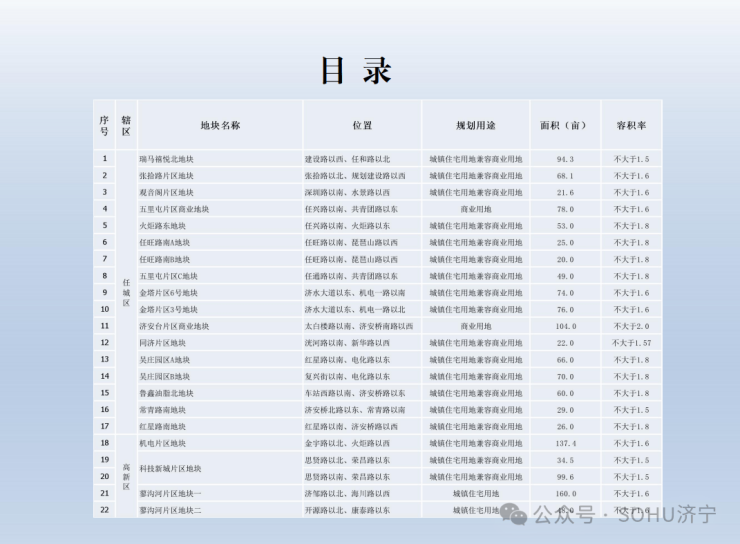Screen dimensions: 740x544
Task: Click location 任兴路以南、火炬路以东
Action: (347, 226)
